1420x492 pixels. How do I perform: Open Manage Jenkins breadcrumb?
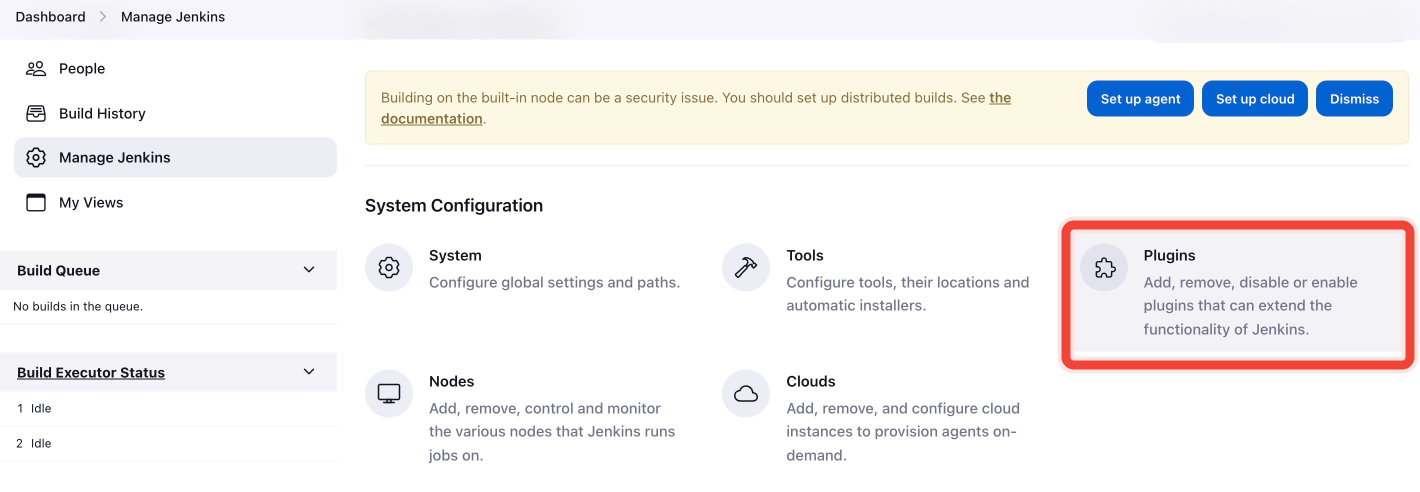pos(173,17)
